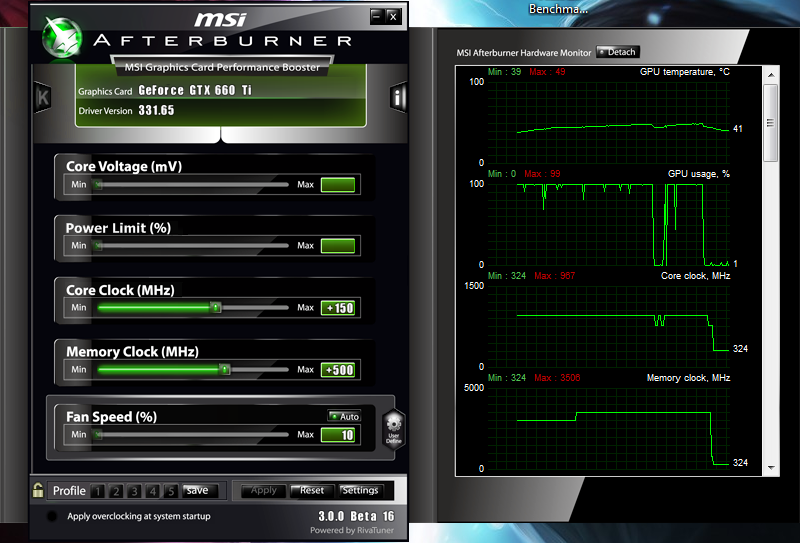The width and height of the screenshot is (800, 543).
Task: Click the 3.0.0 Beta 16 version text
Action: pyautogui.click(x=356, y=516)
